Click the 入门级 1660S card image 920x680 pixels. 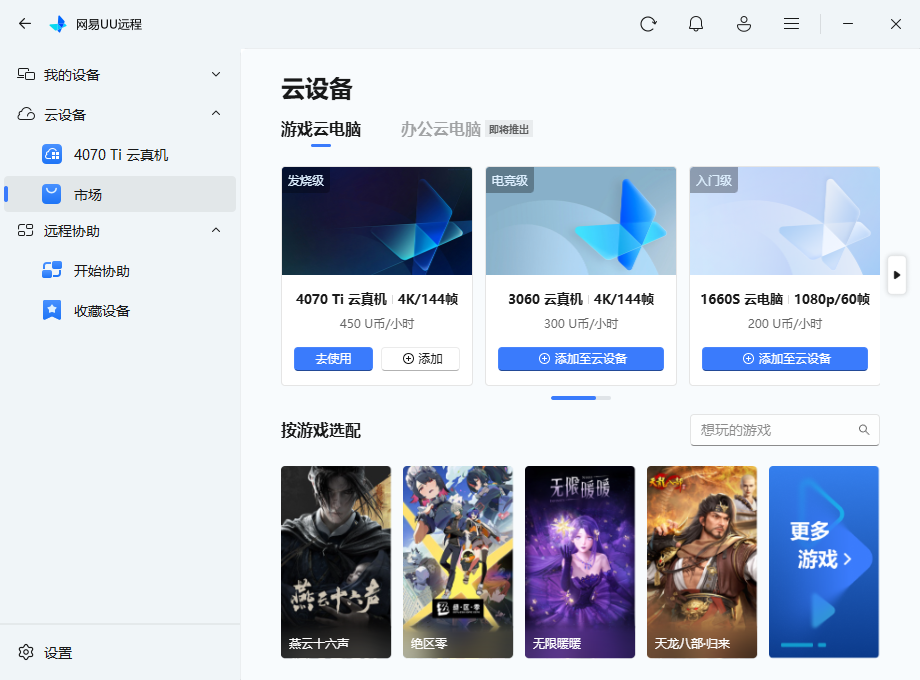tap(785, 221)
